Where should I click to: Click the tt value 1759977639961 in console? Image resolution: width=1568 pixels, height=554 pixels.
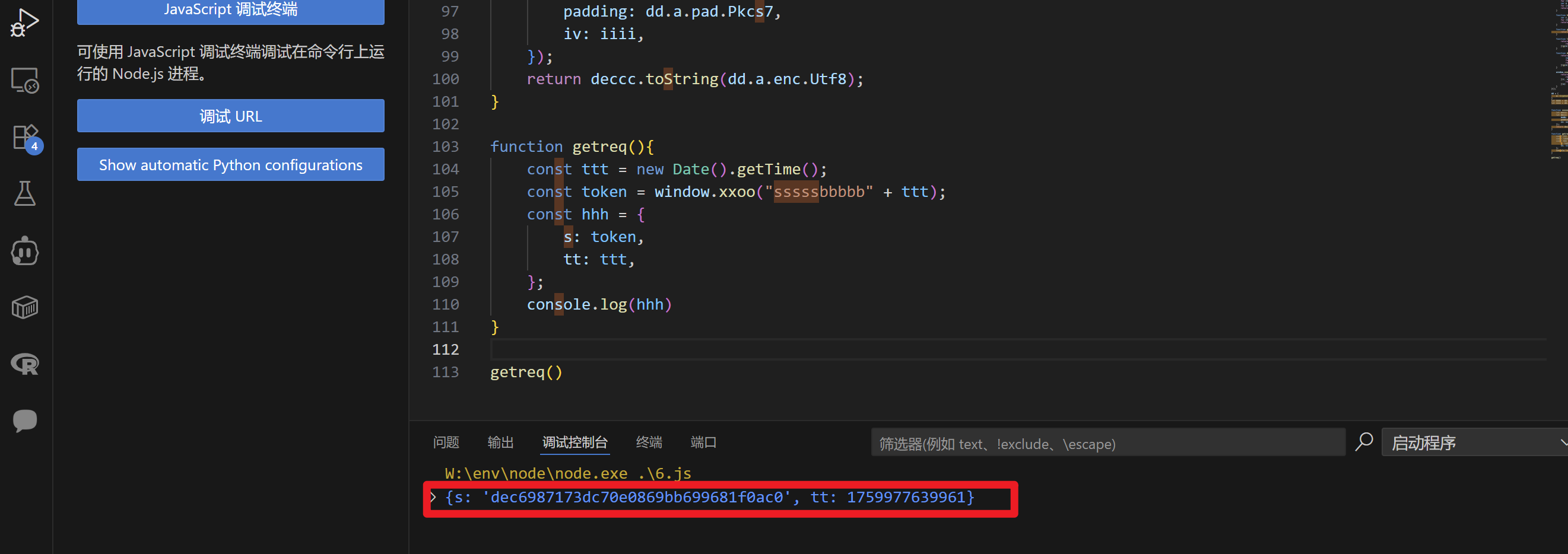[x=906, y=497]
